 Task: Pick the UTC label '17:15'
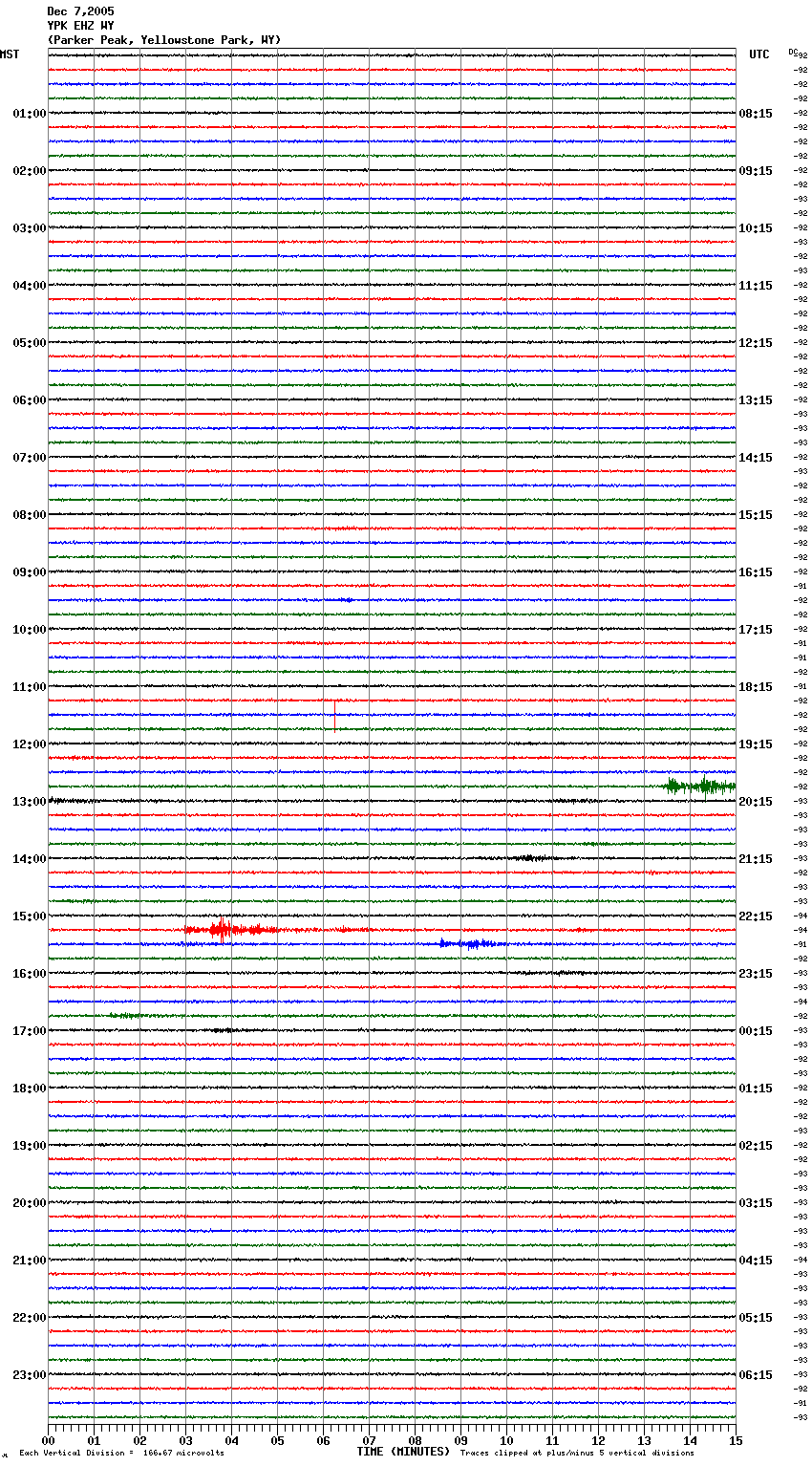[756, 630]
